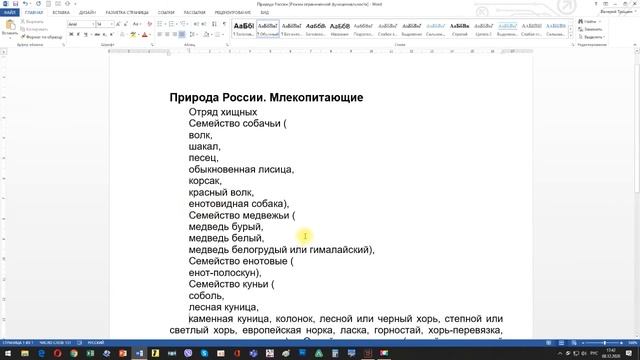
Task: Click the Replace (Заменить) command
Action: (590, 29)
